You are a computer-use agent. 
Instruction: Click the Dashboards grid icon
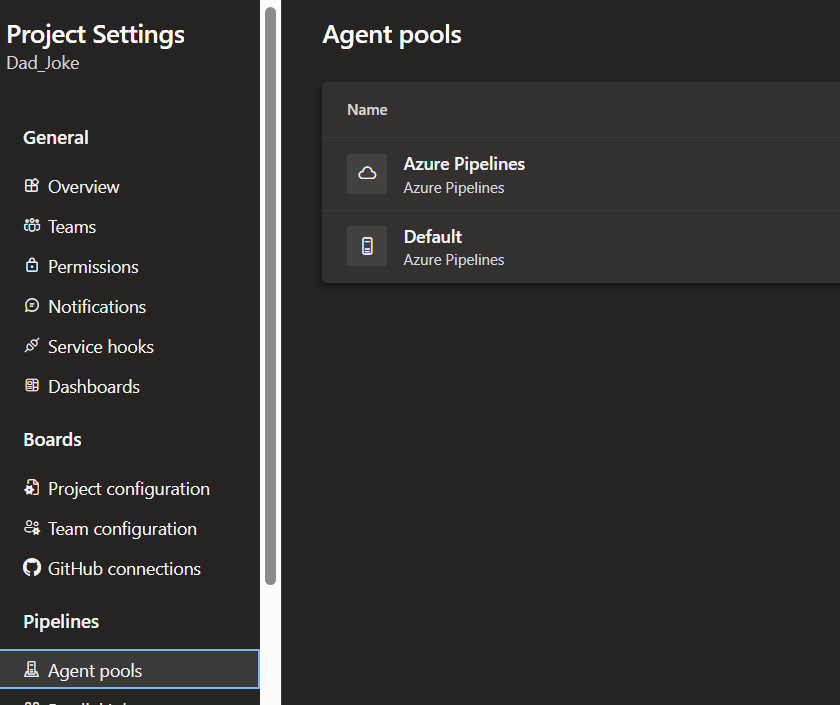32,386
